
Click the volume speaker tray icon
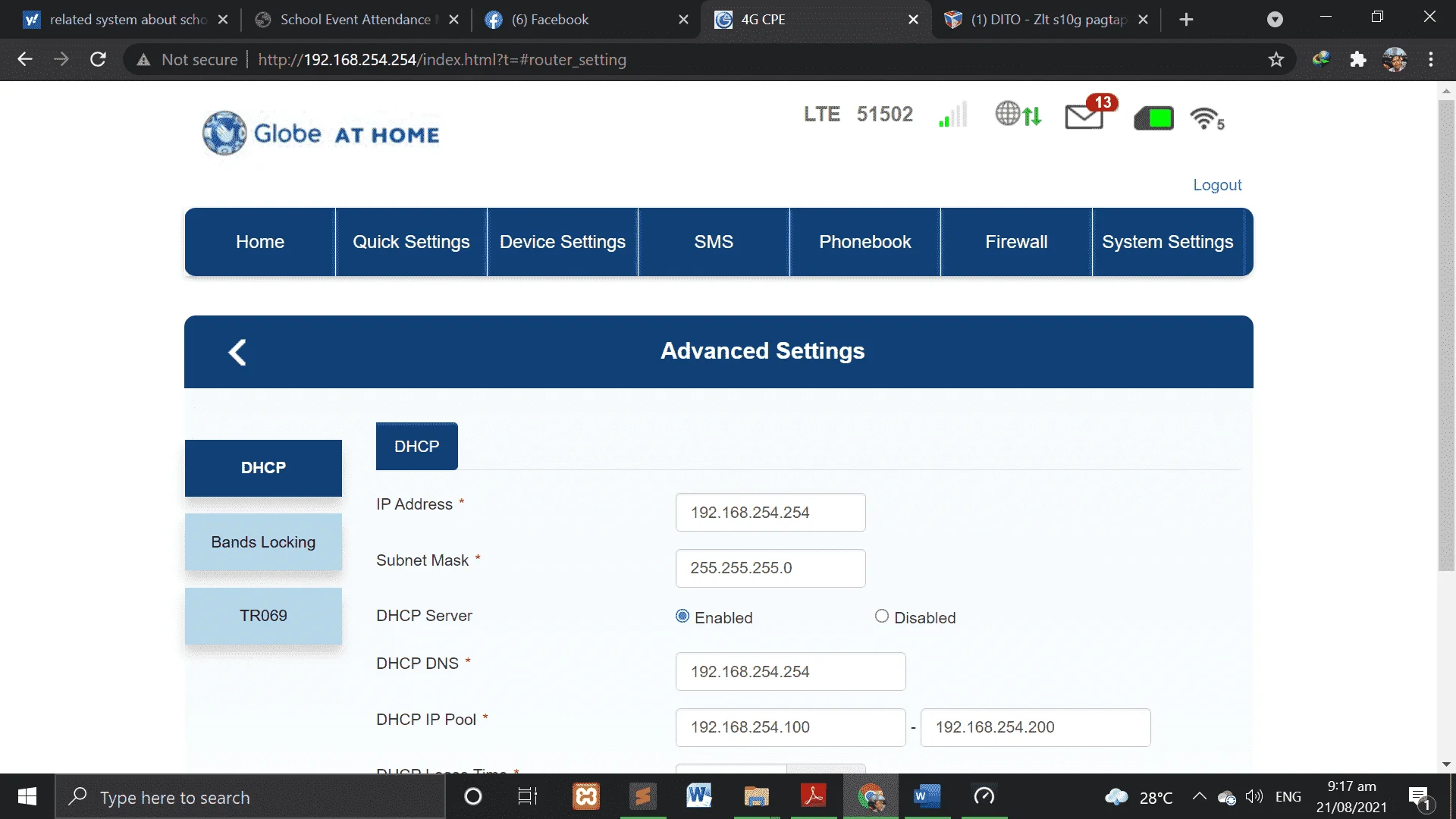tap(1254, 797)
